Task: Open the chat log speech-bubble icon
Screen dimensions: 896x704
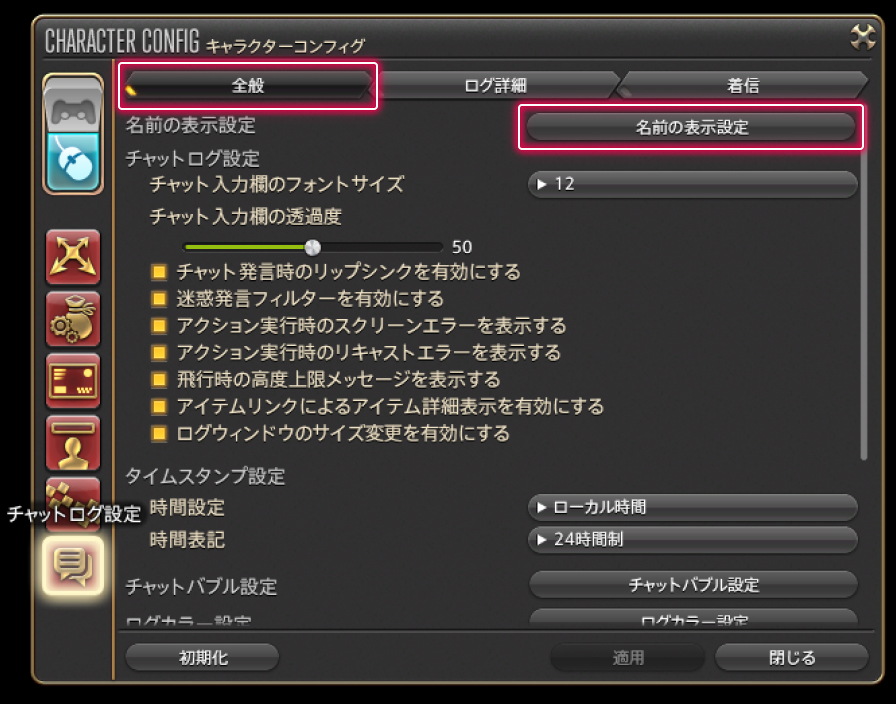Action: coord(73,566)
